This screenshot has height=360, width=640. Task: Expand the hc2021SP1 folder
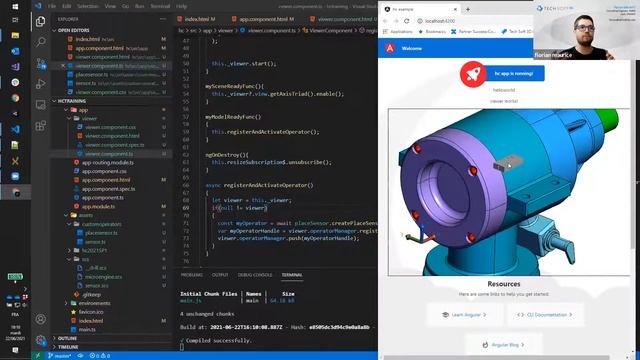click(69, 250)
